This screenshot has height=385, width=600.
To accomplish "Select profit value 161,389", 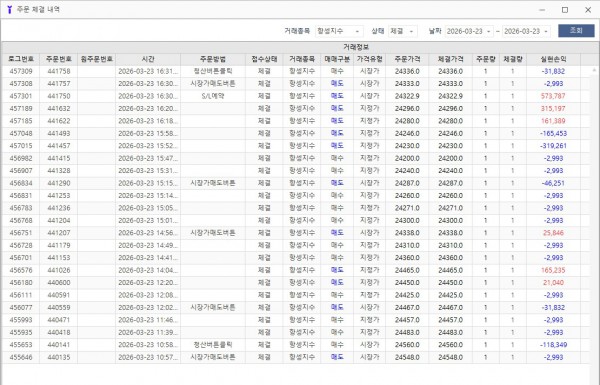I will pos(553,121).
